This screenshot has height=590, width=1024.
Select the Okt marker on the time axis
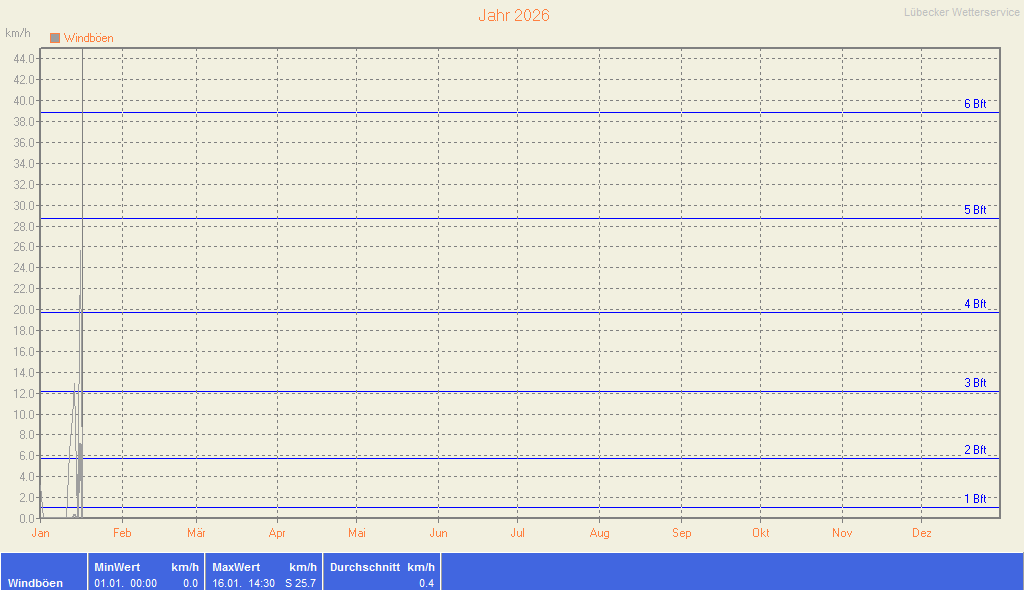click(x=761, y=534)
